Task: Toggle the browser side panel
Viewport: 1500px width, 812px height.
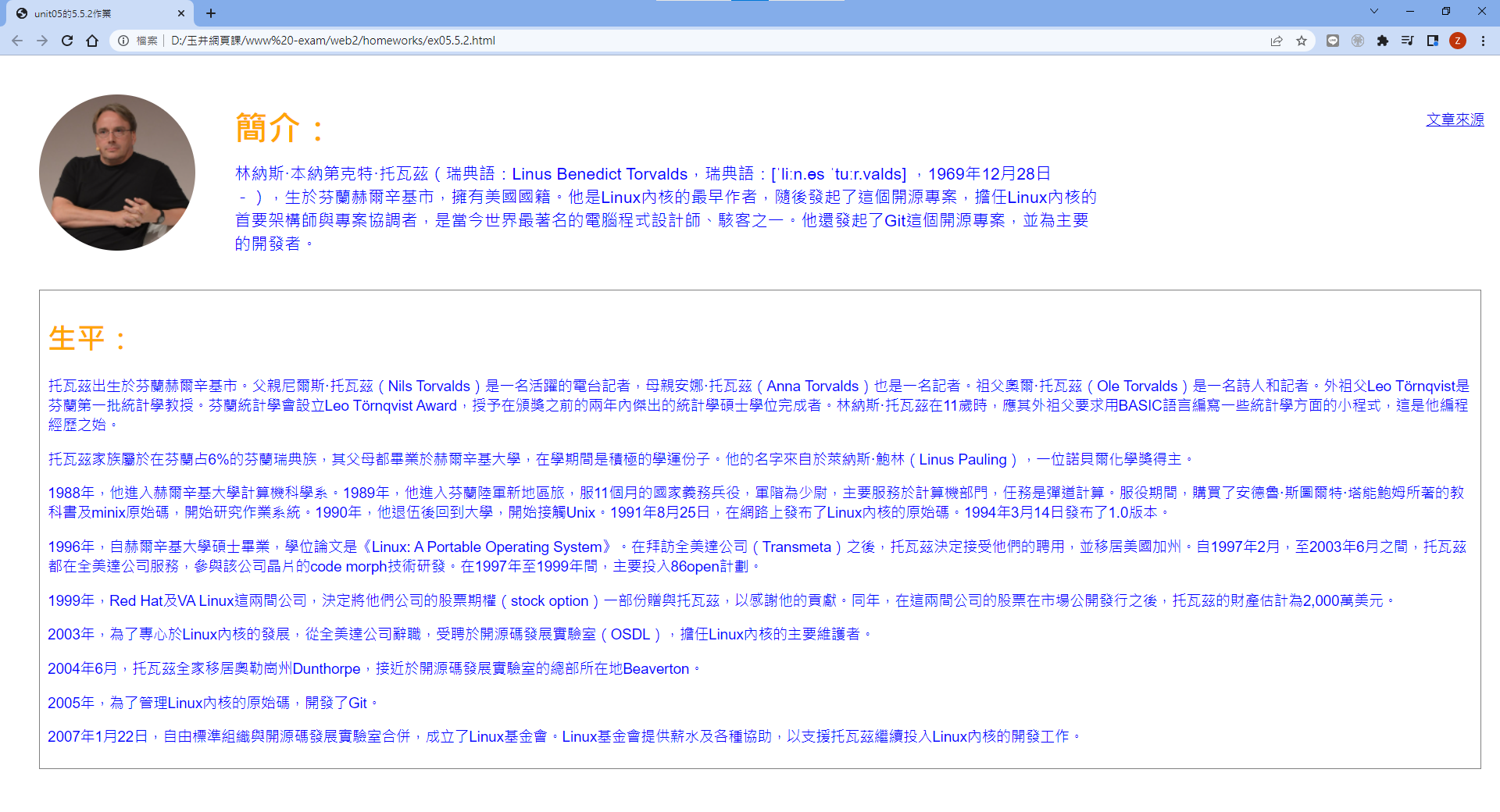Action: pyautogui.click(x=1433, y=41)
